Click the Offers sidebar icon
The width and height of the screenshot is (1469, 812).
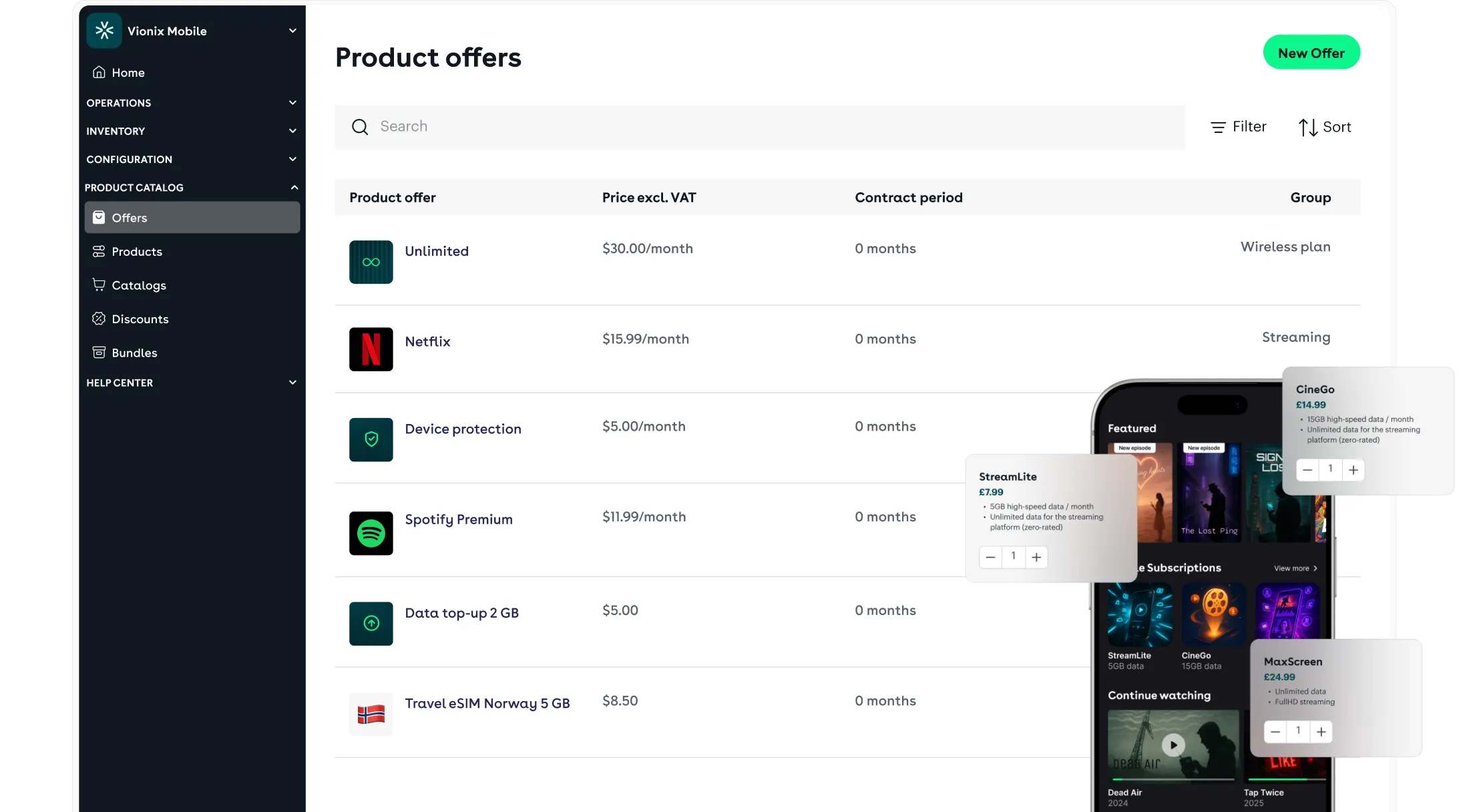pos(99,217)
